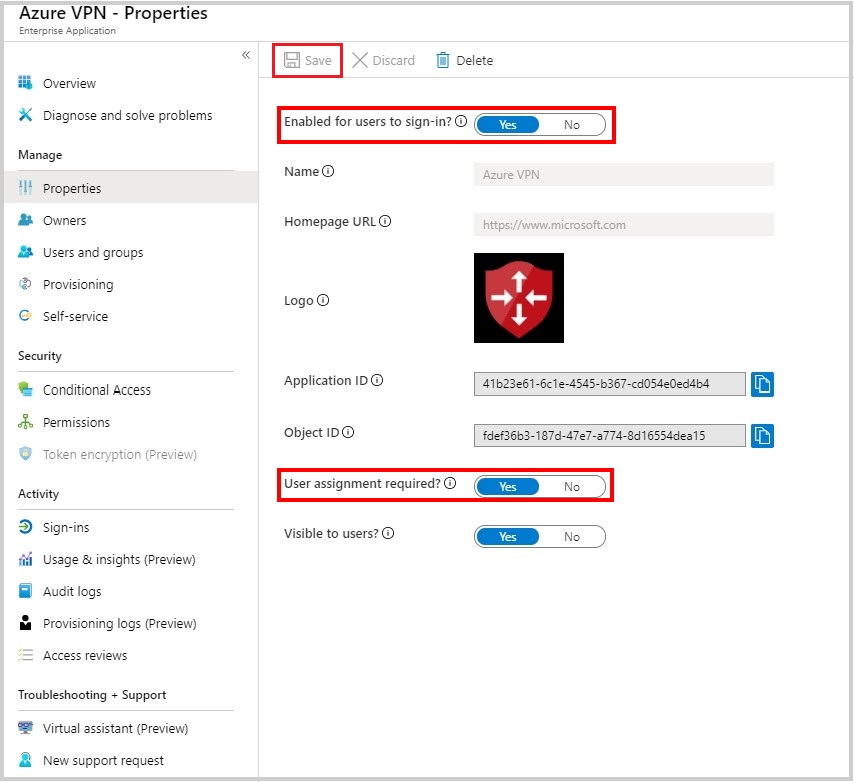
Task: Set User assignment required to Yes
Action: tap(507, 486)
